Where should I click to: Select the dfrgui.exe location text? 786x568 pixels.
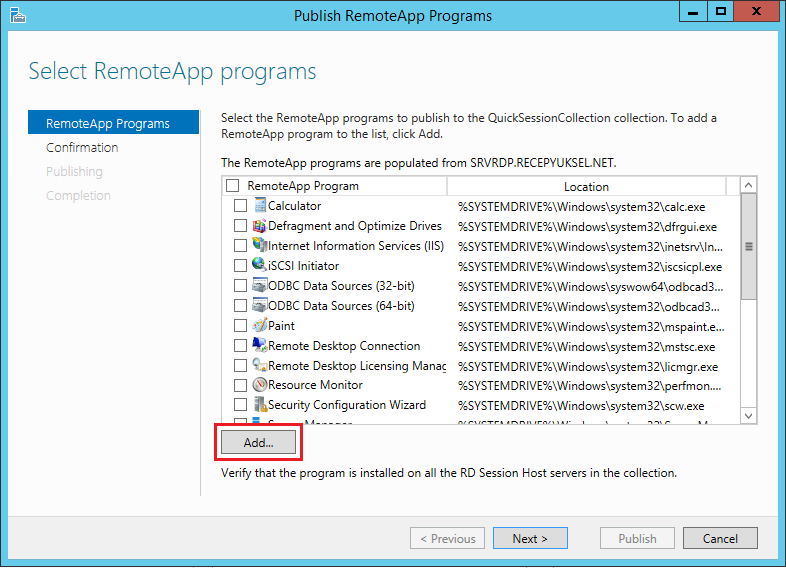[x=587, y=227]
